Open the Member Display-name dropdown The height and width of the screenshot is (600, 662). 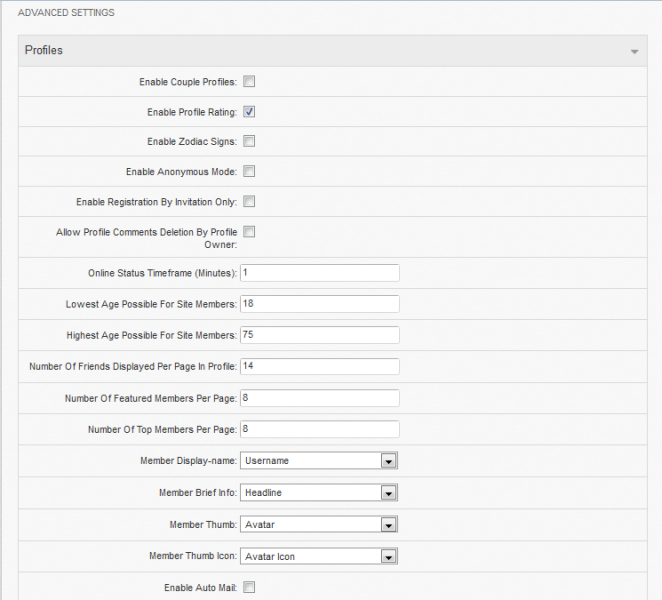point(319,461)
